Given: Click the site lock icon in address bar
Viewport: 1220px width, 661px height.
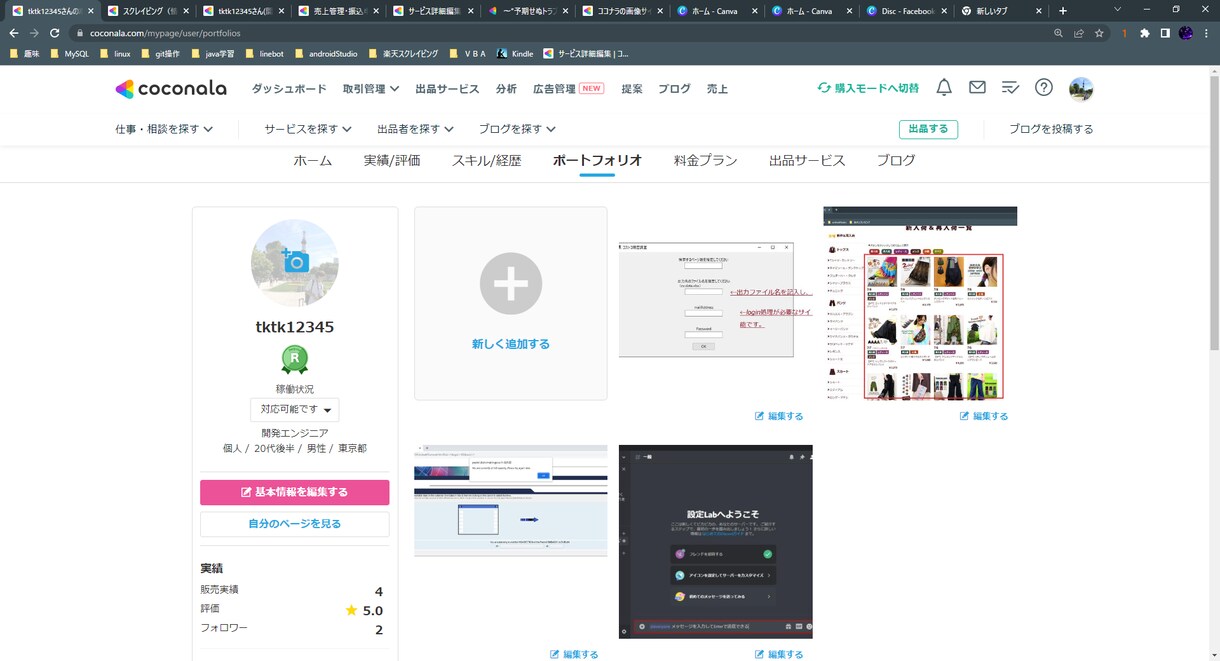Looking at the screenshot, I should point(78,33).
